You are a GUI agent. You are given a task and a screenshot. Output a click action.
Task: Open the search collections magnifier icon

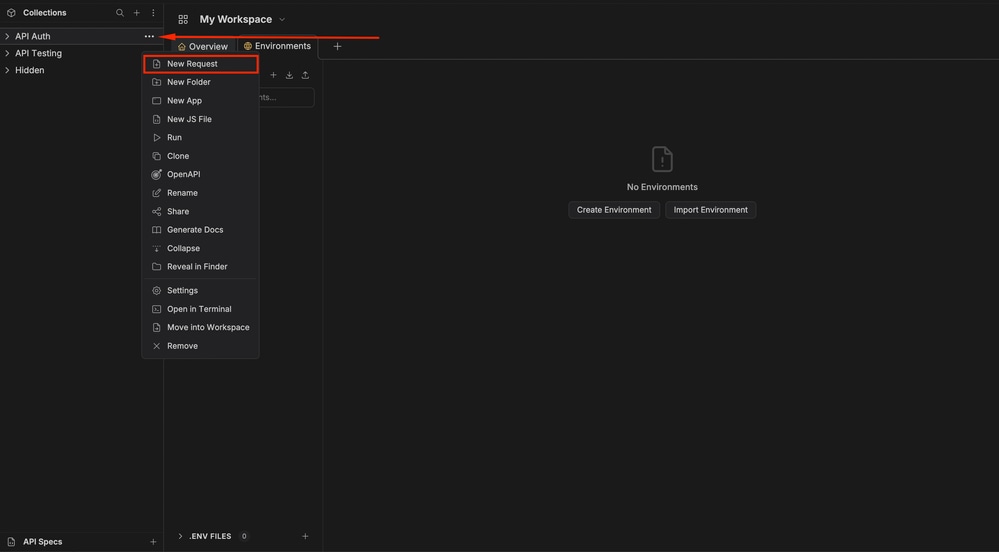120,13
